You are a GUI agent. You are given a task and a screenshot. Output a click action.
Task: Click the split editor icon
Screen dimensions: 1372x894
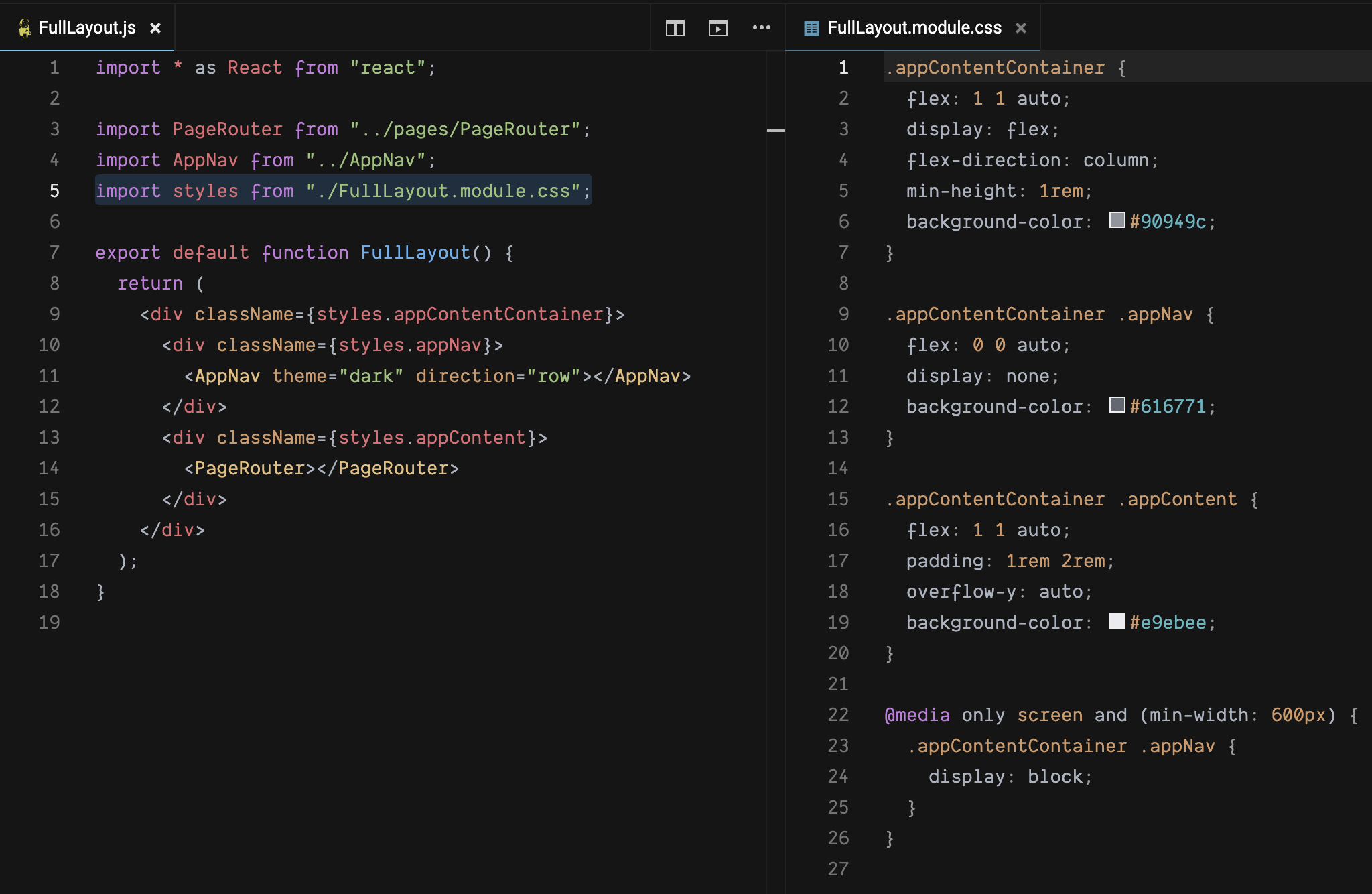(675, 28)
